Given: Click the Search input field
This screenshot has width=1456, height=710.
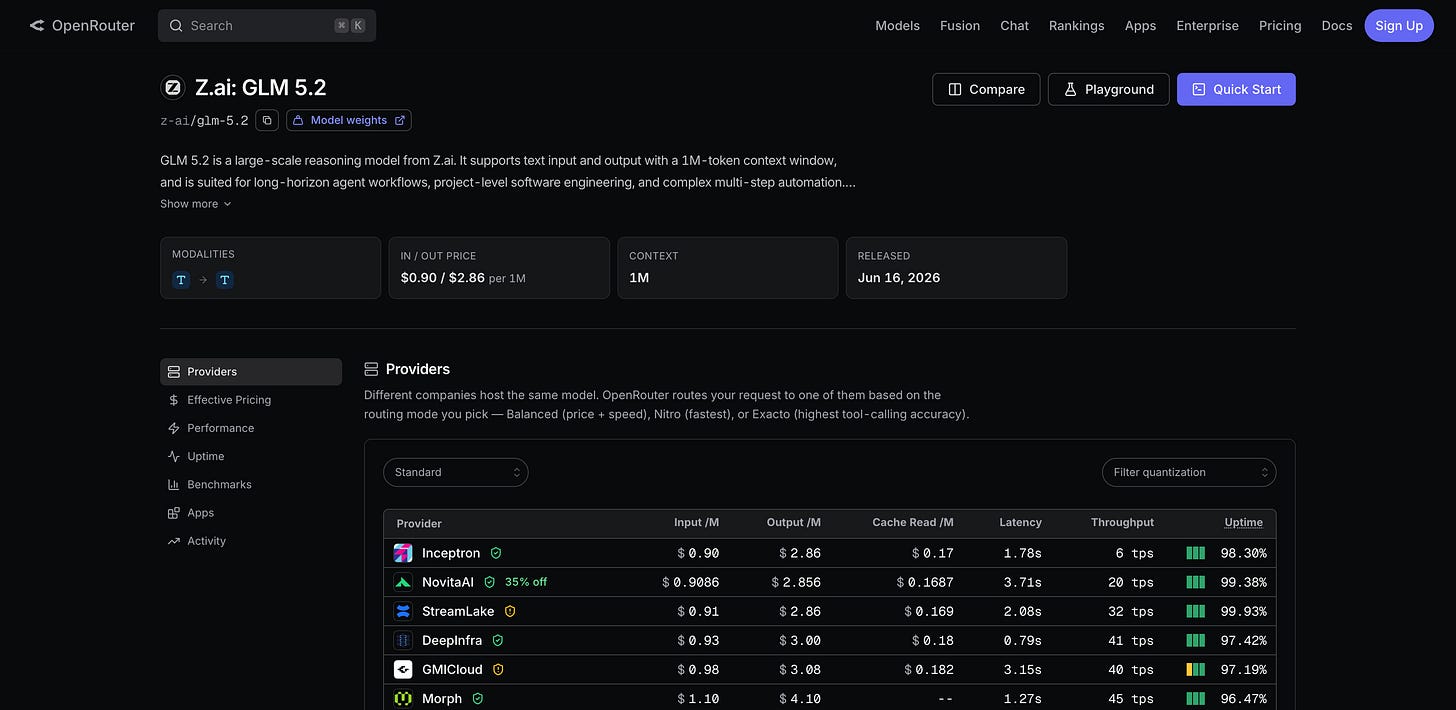Looking at the screenshot, I should click(x=267, y=26).
